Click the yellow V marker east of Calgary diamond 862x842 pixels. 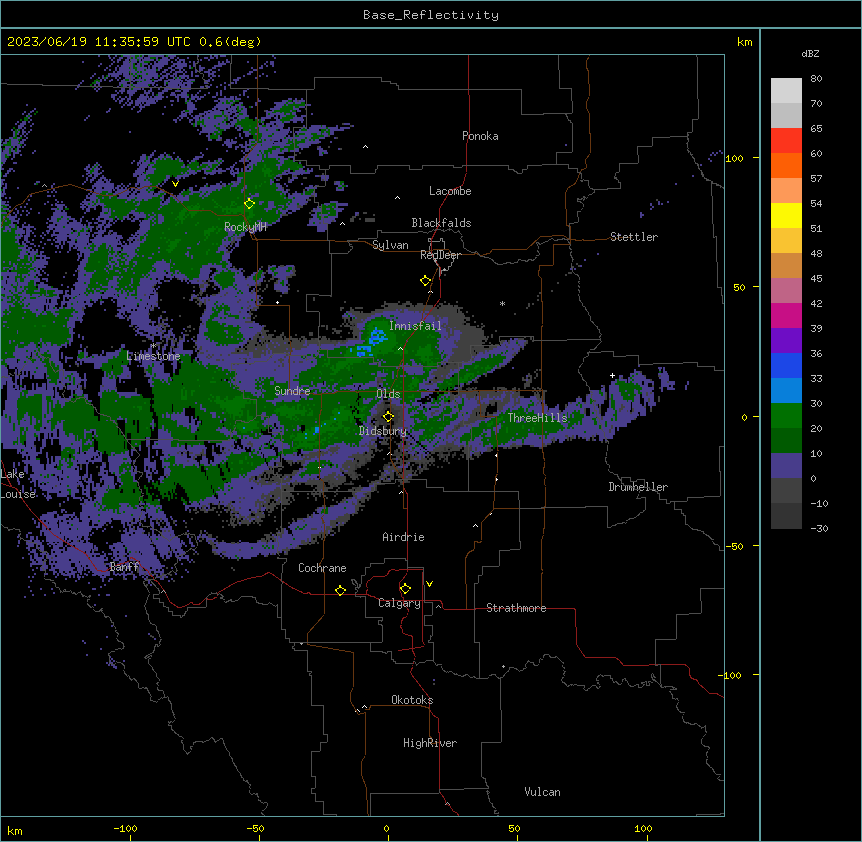coord(429,584)
